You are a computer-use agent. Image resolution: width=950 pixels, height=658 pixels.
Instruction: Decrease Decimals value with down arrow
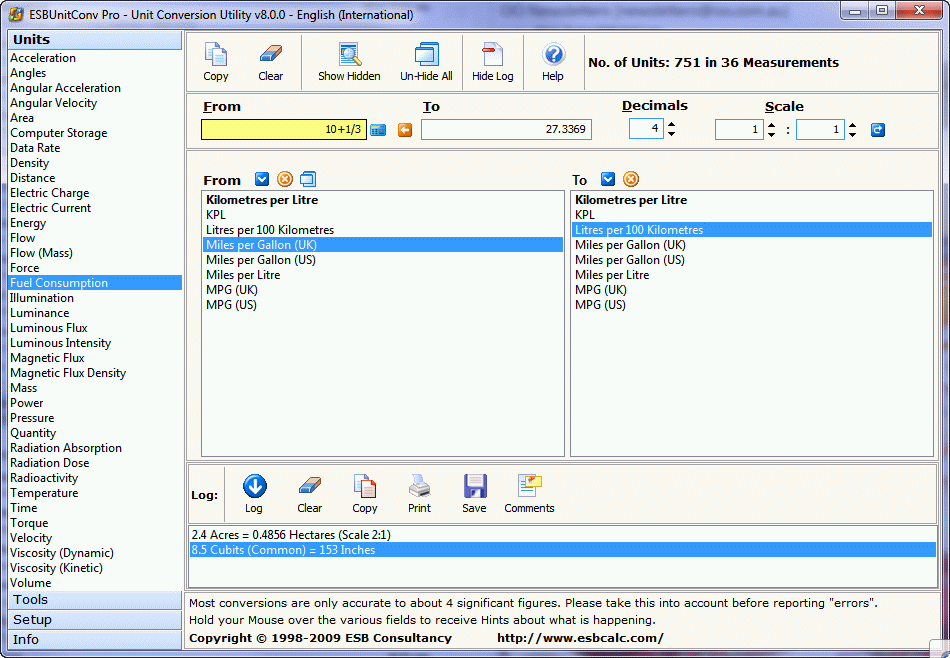[671, 134]
